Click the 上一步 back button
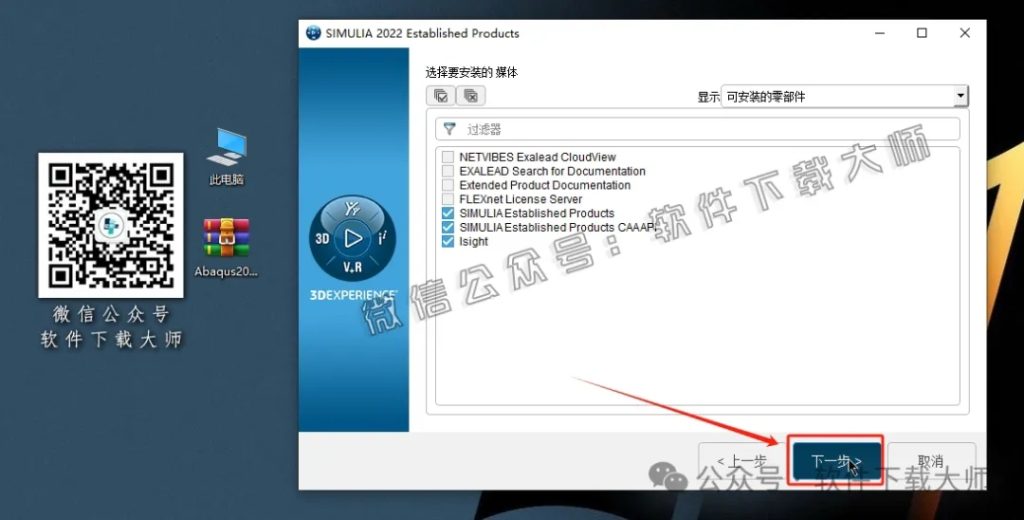Screen dimensions: 1024x520 pos(741,461)
